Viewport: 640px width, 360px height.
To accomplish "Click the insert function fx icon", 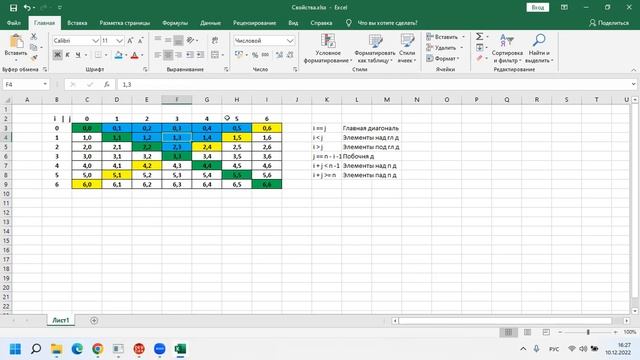I will [107, 84].
